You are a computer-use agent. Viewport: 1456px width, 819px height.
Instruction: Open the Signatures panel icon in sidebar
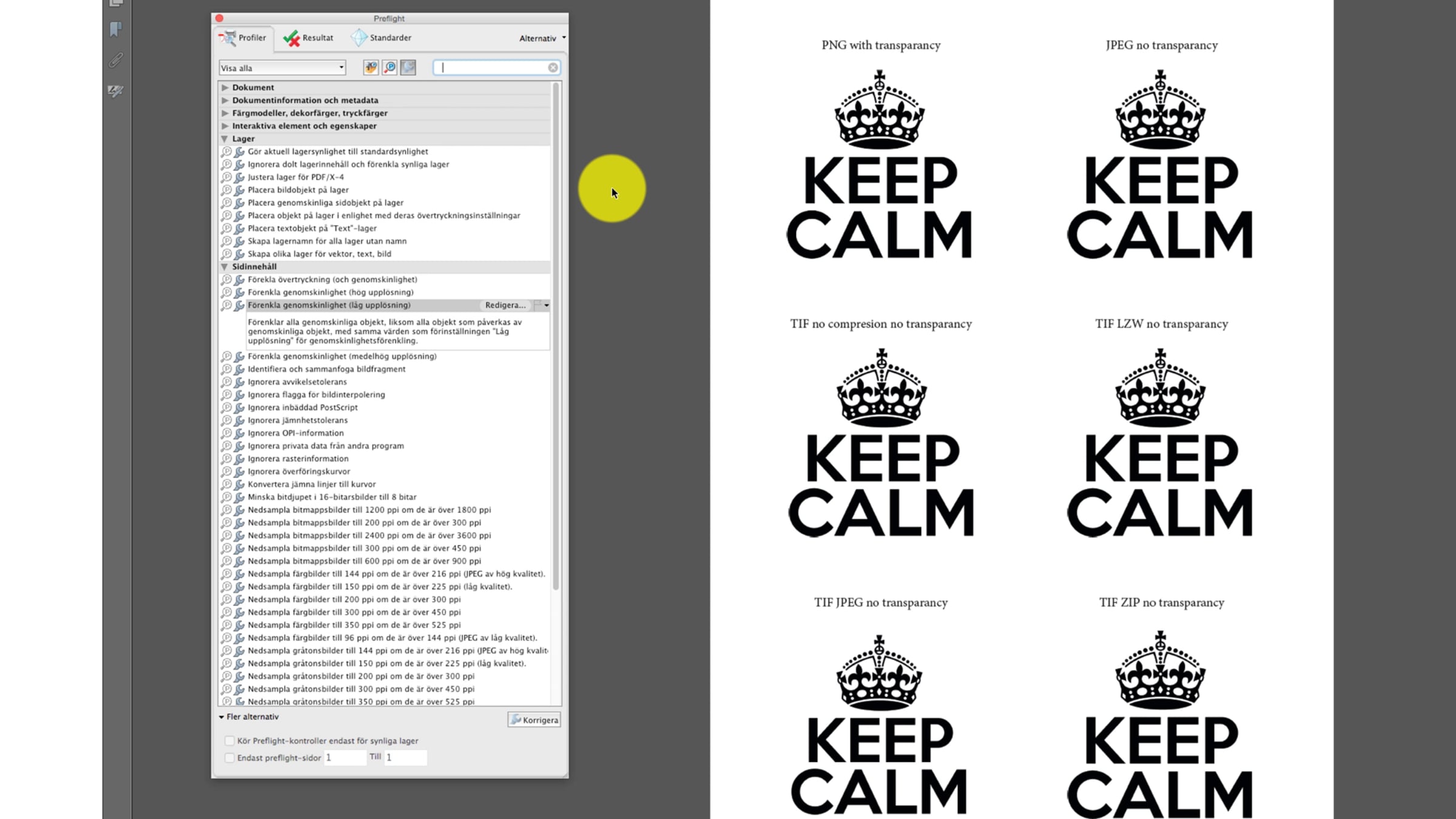click(x=115, y=91)
